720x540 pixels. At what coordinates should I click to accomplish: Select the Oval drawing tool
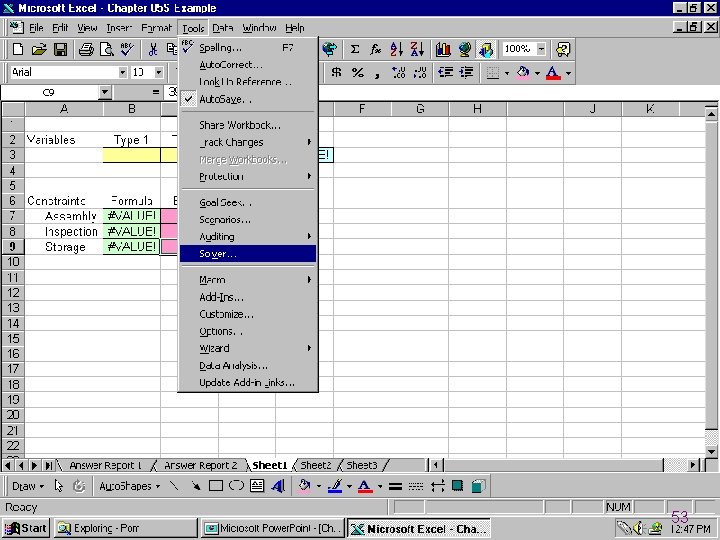pos(236,486)
